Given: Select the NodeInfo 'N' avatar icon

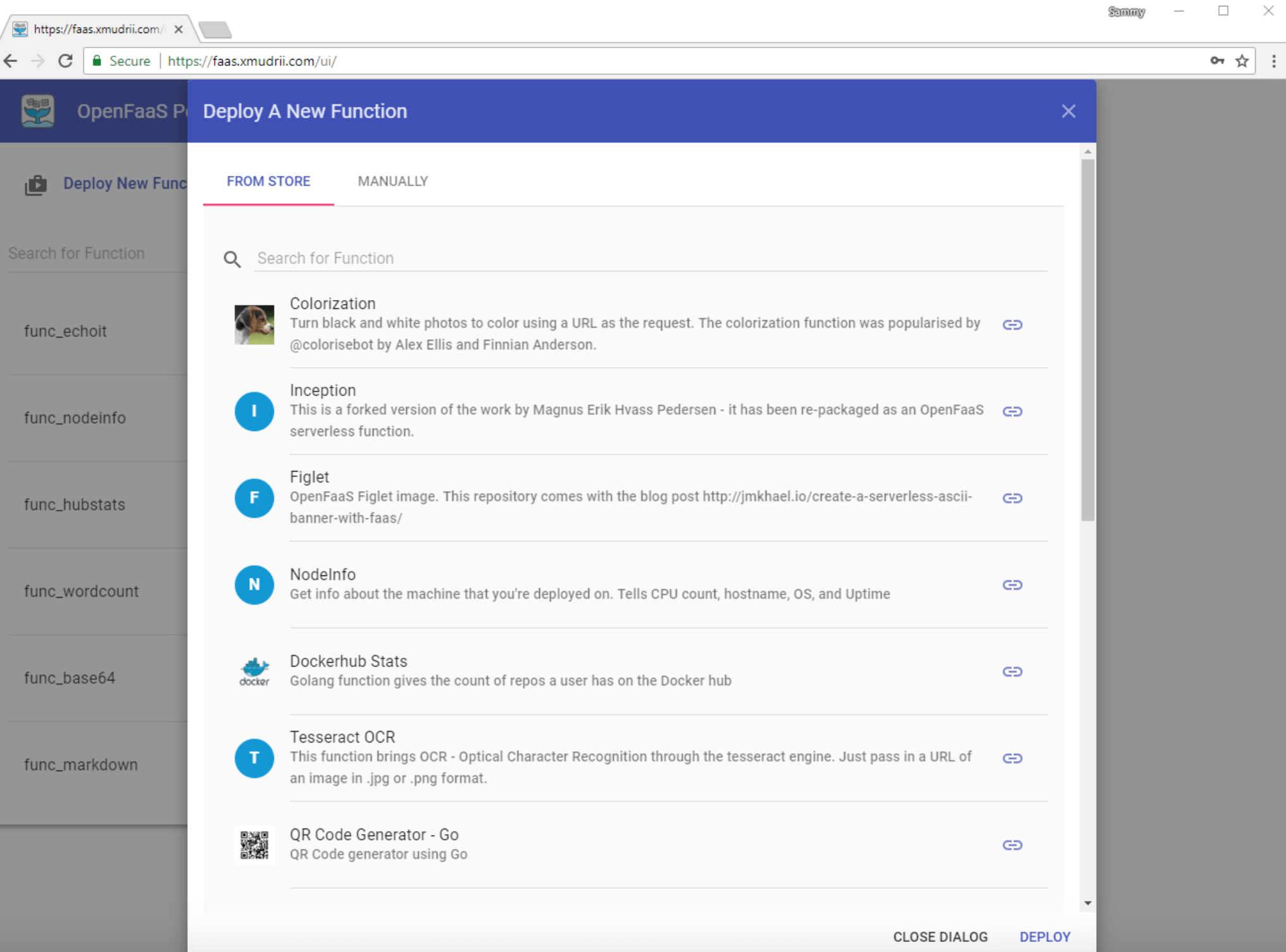Looking at the screenshot, I should (x=254, y=585).
